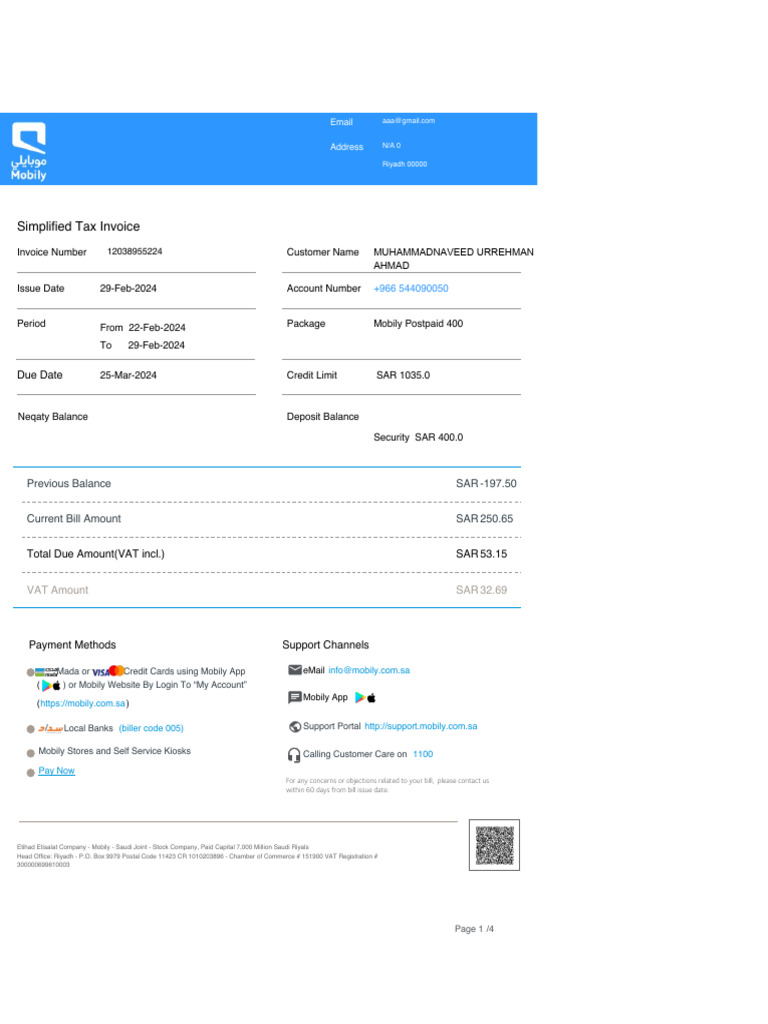Click the issue date 29-Feb-2024

point(128,288)
